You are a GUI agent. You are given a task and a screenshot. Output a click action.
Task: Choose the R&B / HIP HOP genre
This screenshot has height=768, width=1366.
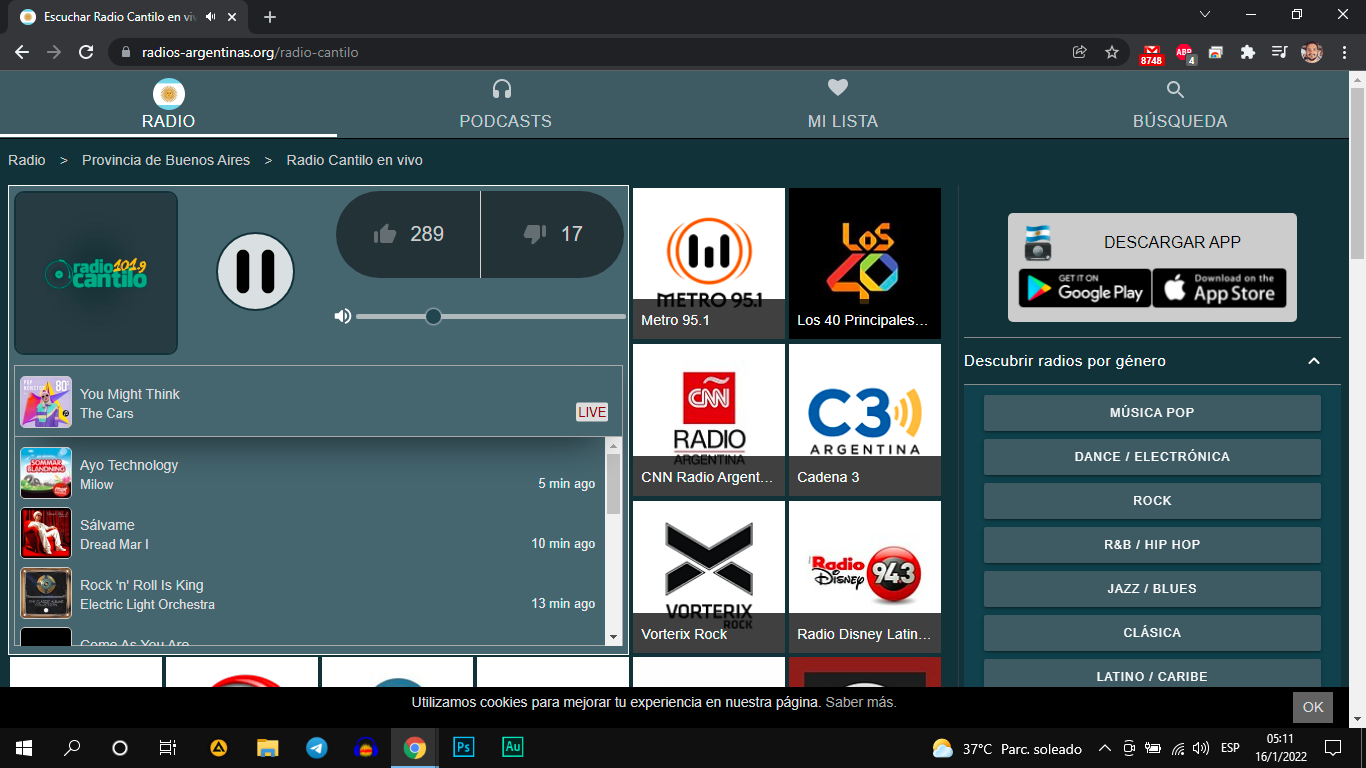pos(1152,544)
